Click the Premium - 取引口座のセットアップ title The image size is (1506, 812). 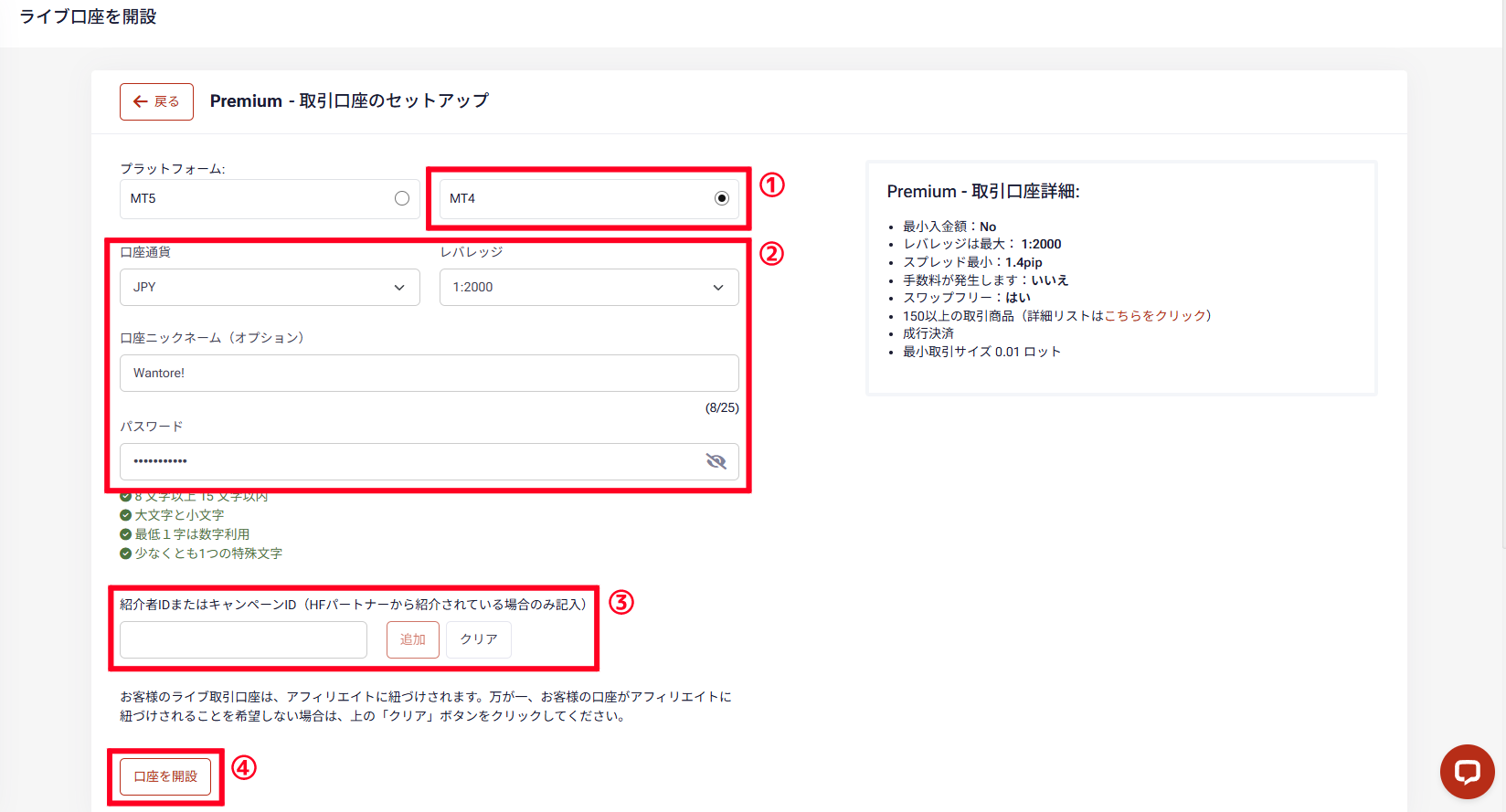[x=349, y=100]
